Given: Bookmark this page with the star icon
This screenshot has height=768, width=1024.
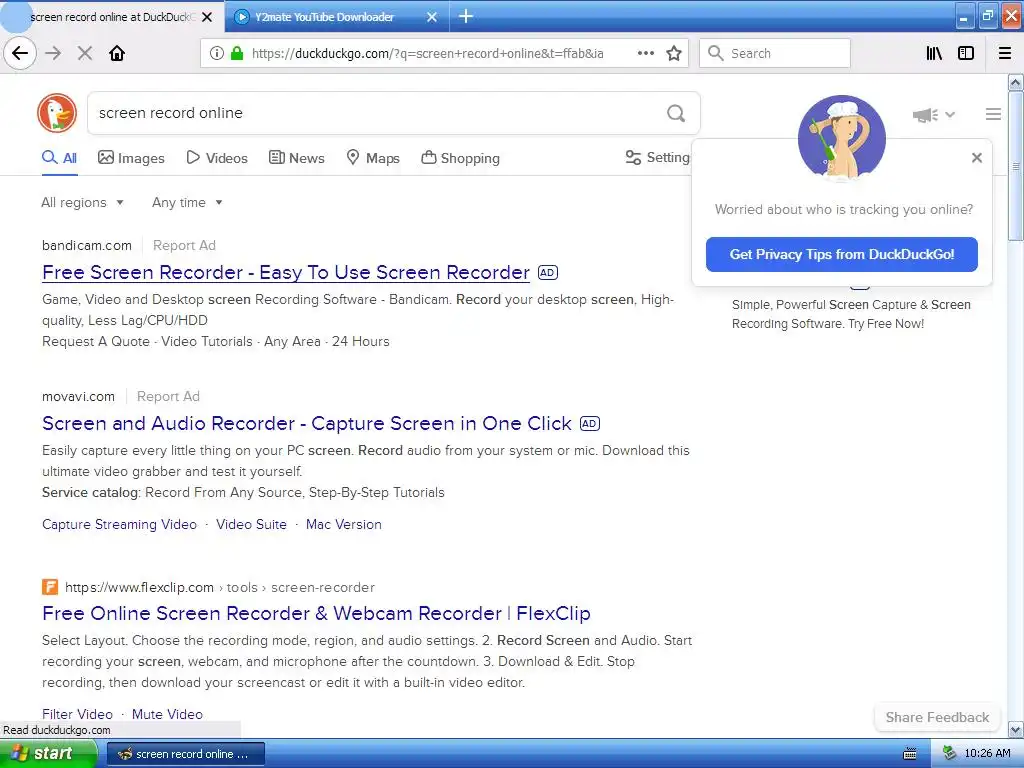Looking at the screenshot, I should click(674, 53).
